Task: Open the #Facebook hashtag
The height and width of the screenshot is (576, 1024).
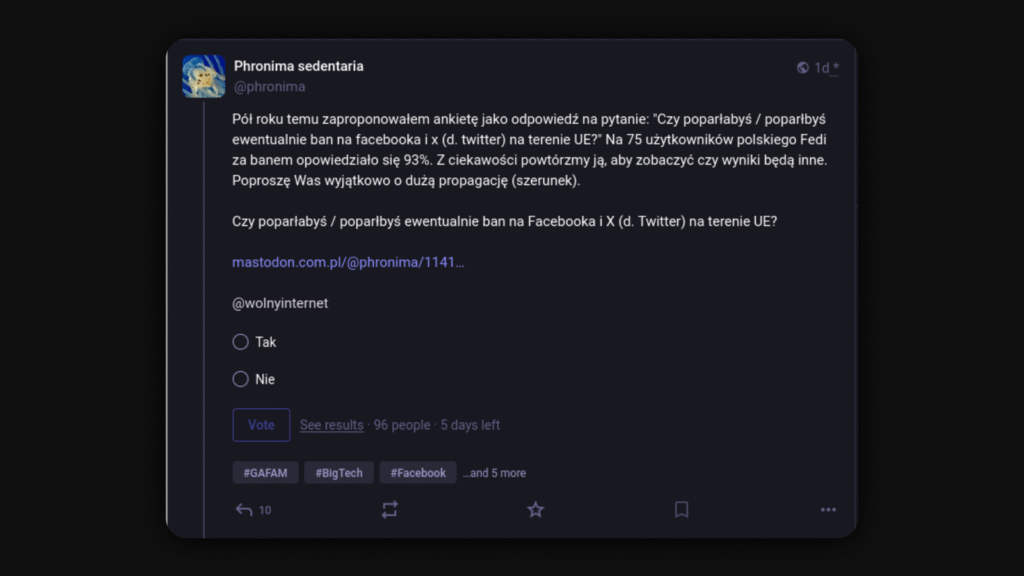Action: coord(418,473)
